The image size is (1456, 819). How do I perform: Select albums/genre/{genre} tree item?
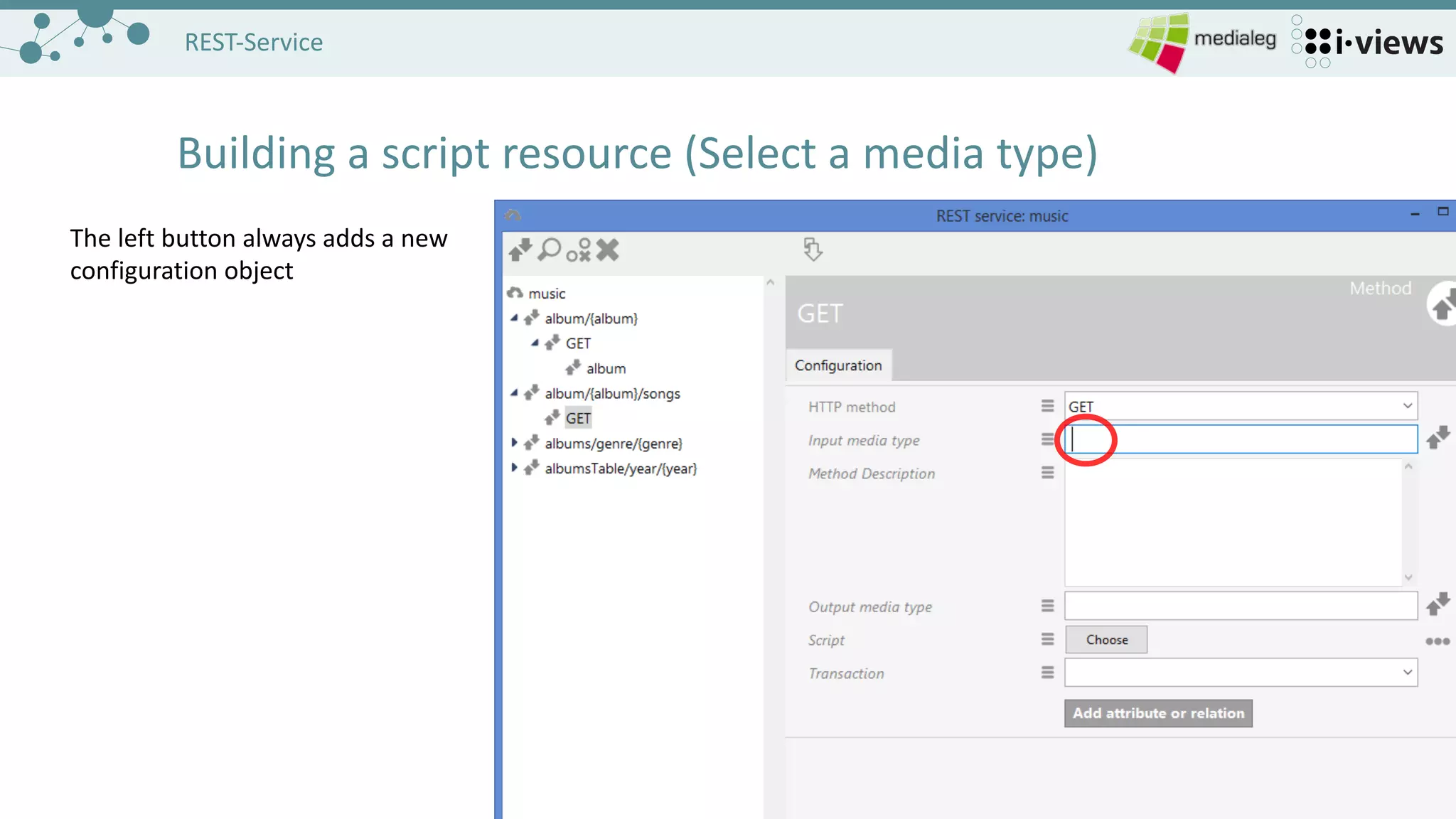(614, 444)
